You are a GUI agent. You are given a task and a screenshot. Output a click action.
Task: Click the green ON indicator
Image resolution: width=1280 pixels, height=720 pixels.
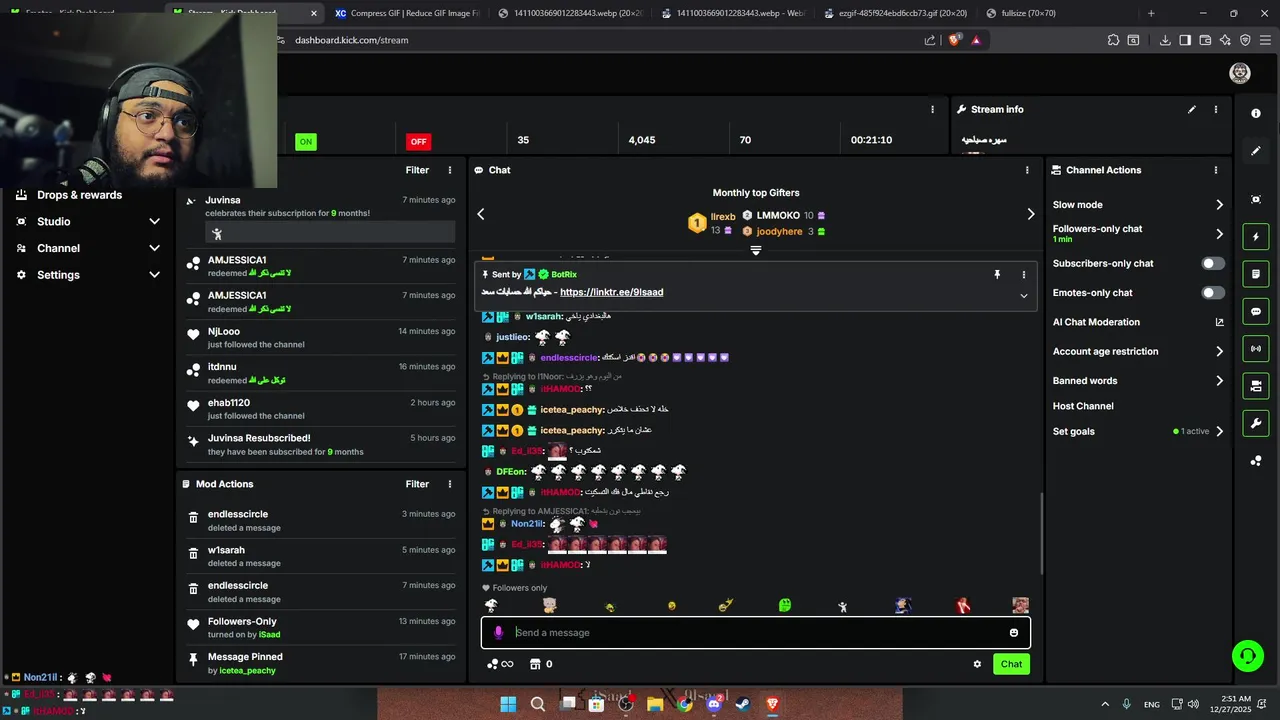pyautogui.click(x=306, y=141)
